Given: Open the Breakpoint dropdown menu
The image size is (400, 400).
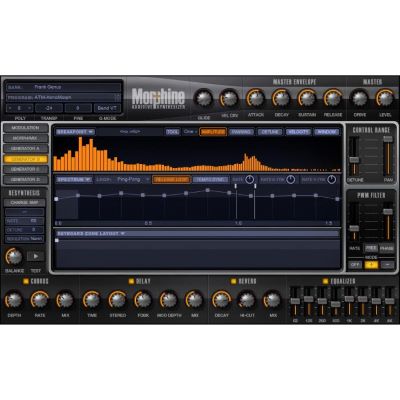Looking at the screenshot, I should 75,132.
